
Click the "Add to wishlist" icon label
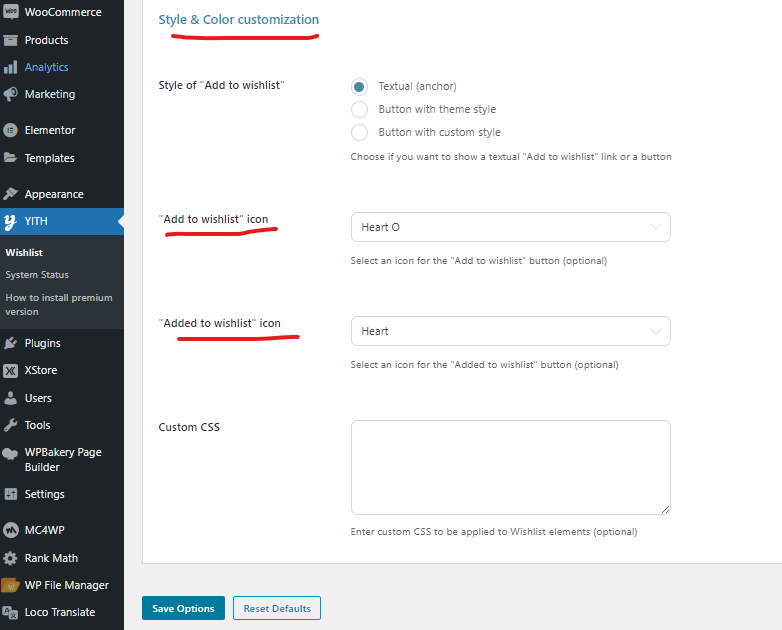tap(213, 219)
